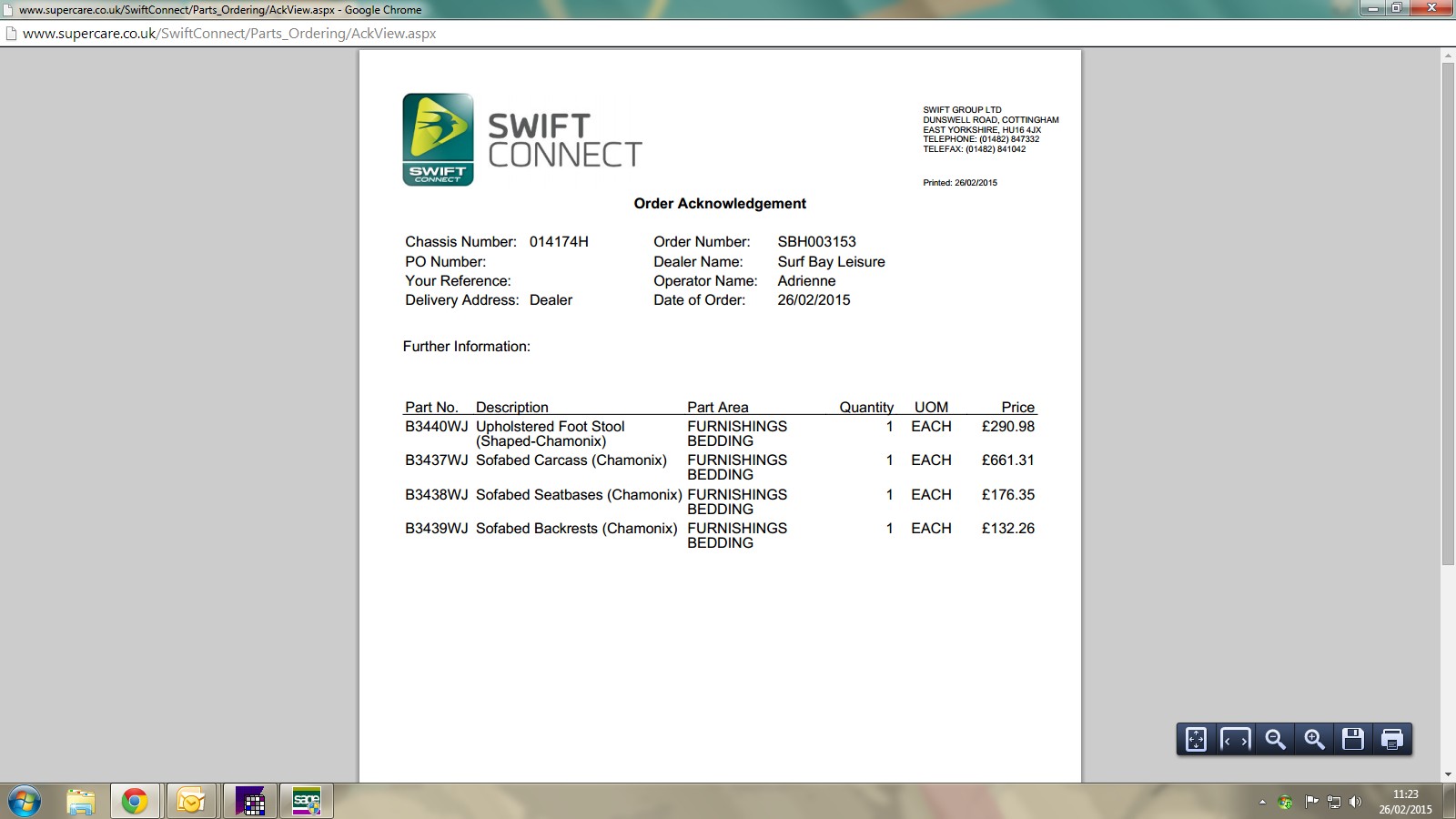Open Sage from the taskbar
The height and width of the screenshot is (819, 1456).
point(307,802)
